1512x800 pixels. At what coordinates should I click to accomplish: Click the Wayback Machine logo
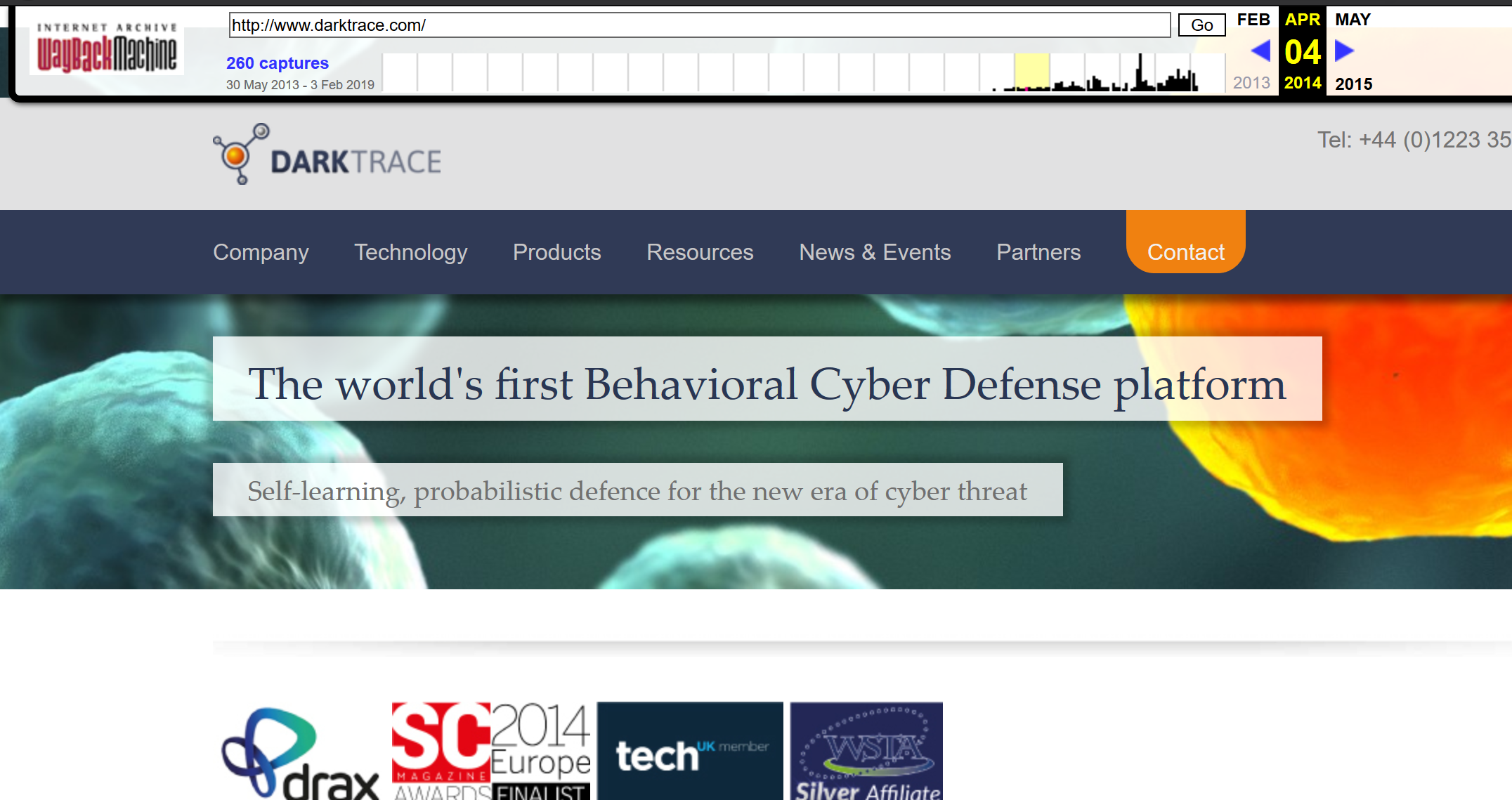coord(107,49)
